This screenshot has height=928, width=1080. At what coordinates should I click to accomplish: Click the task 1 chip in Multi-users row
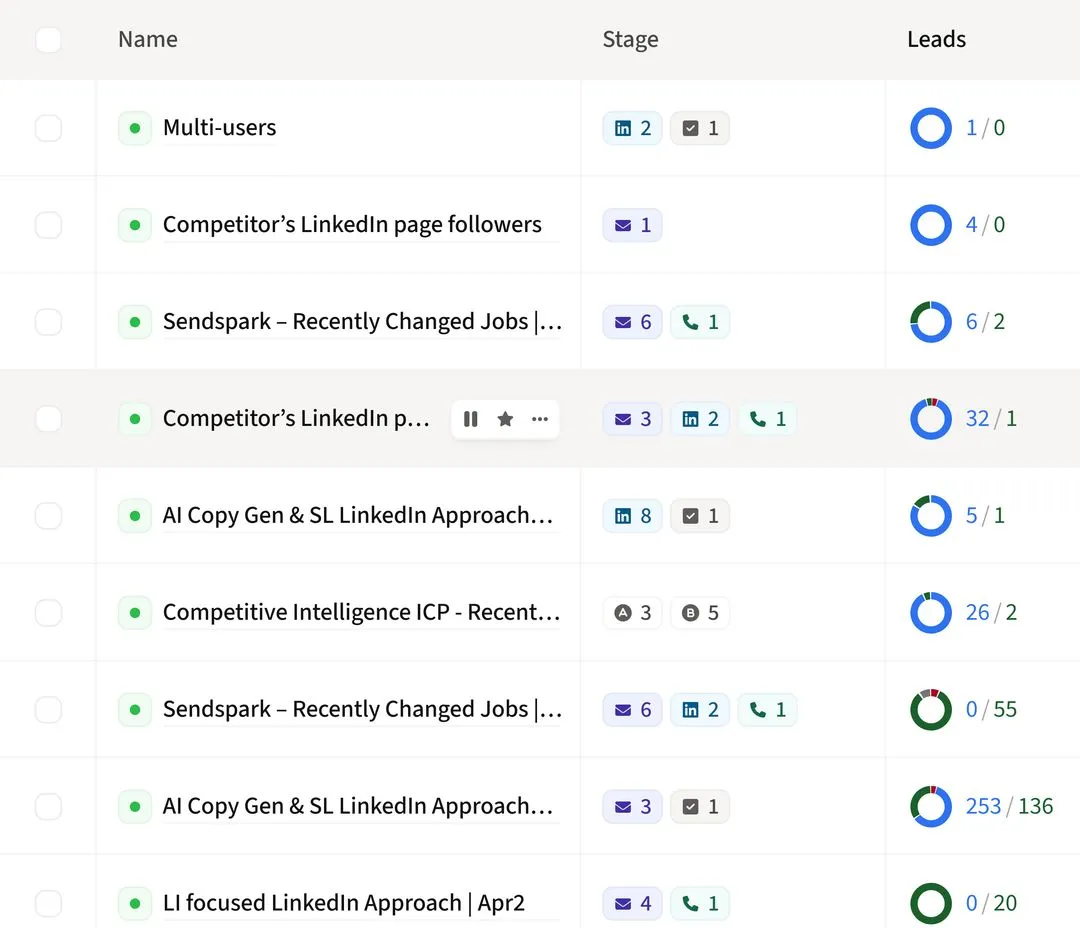pyautogui.click(x=700, y=128)
